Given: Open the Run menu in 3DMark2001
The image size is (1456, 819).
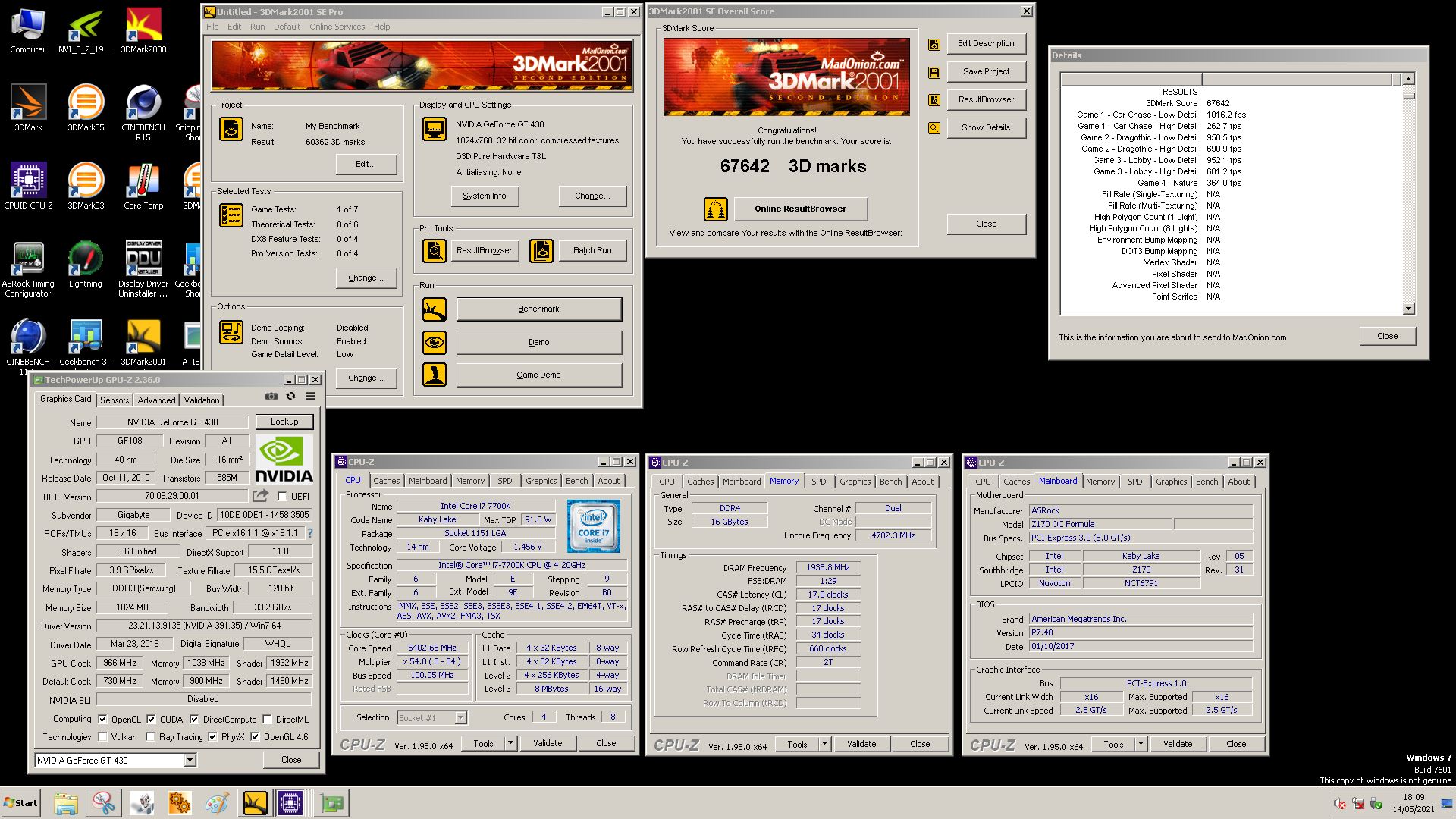Looking at the screenshot, I should [258, 27].
